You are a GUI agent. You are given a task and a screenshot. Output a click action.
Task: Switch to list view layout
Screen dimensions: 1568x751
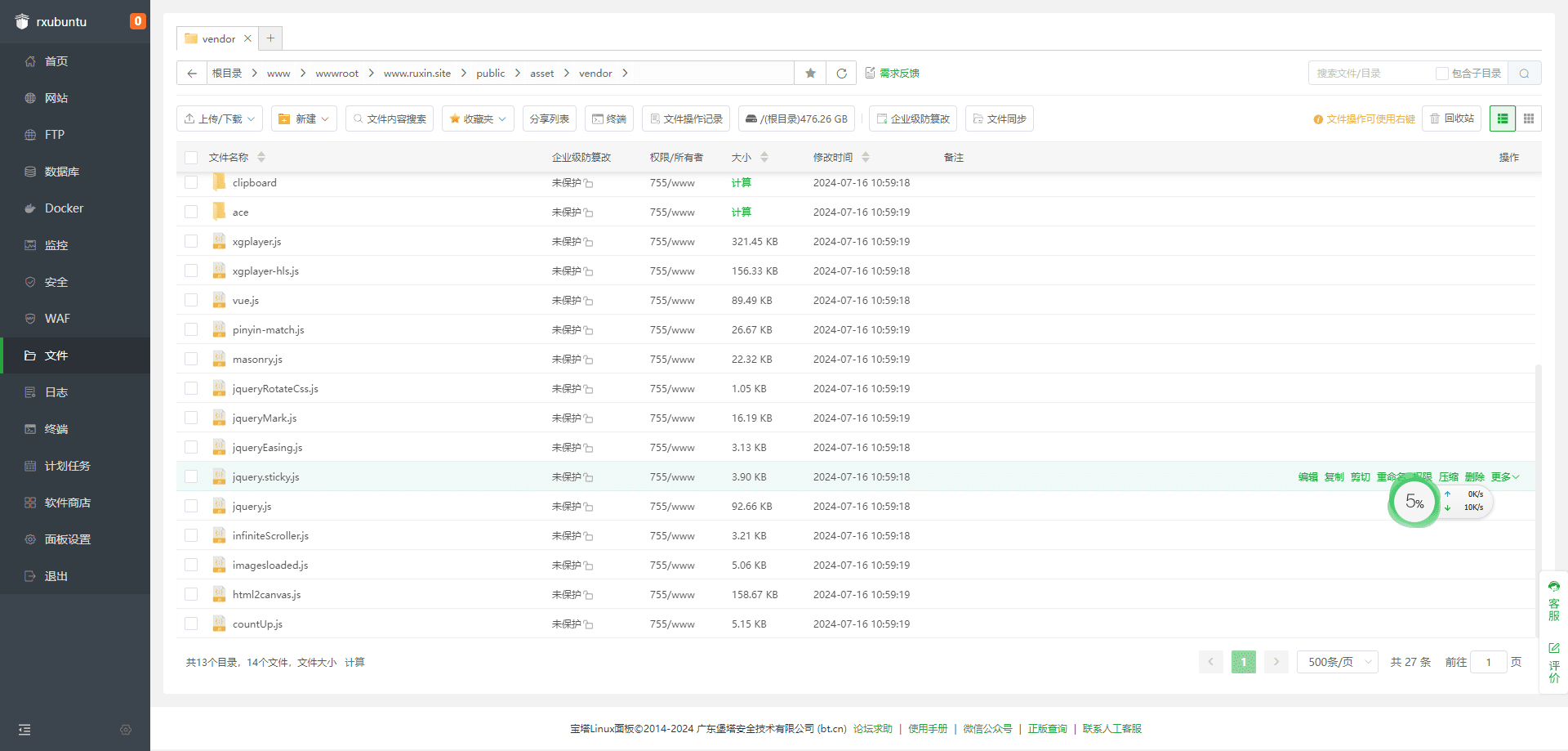pyautogui.click(x=1503, y=118)
